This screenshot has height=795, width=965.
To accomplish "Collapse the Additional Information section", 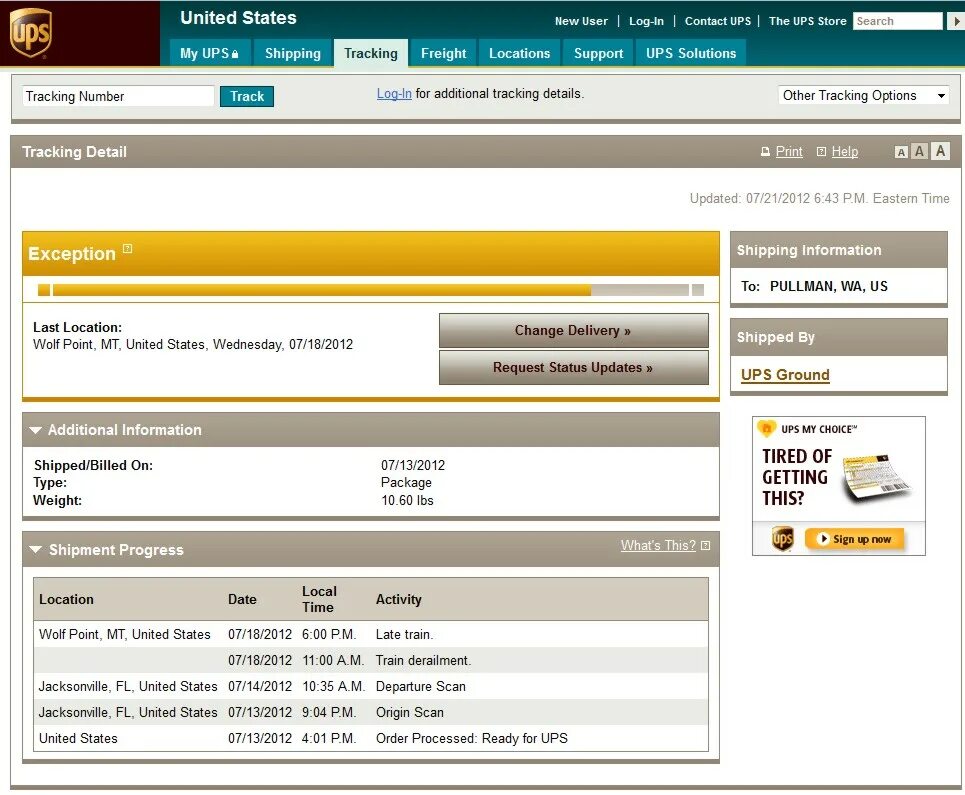I will click(x=36, y=430).
